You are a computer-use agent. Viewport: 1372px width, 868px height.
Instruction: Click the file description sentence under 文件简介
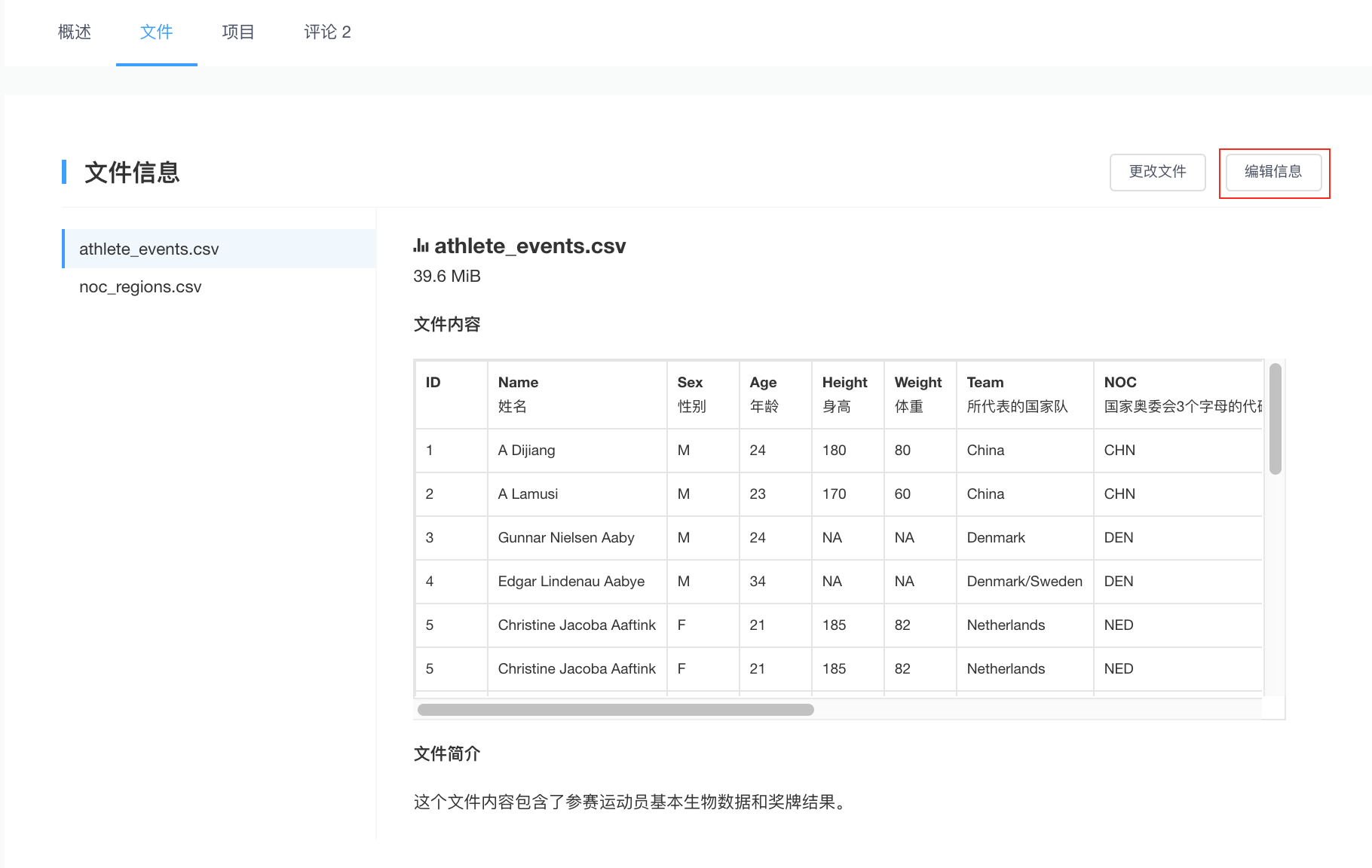pos(632,802)
